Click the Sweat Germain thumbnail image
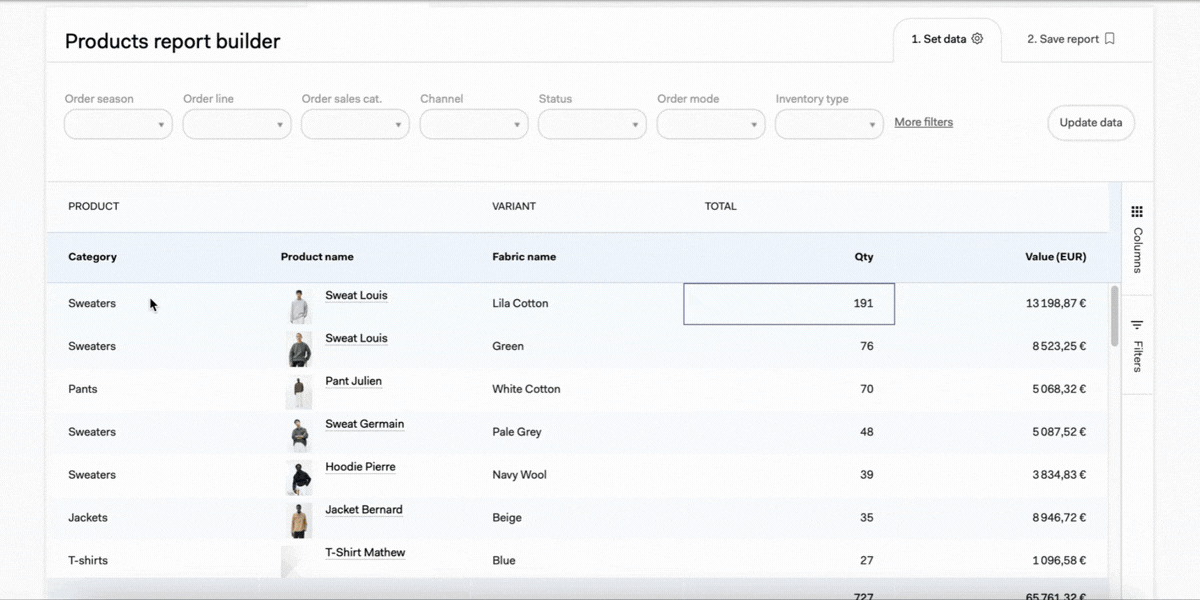This screenshot has width=1200, height=600. coord(298,434)
